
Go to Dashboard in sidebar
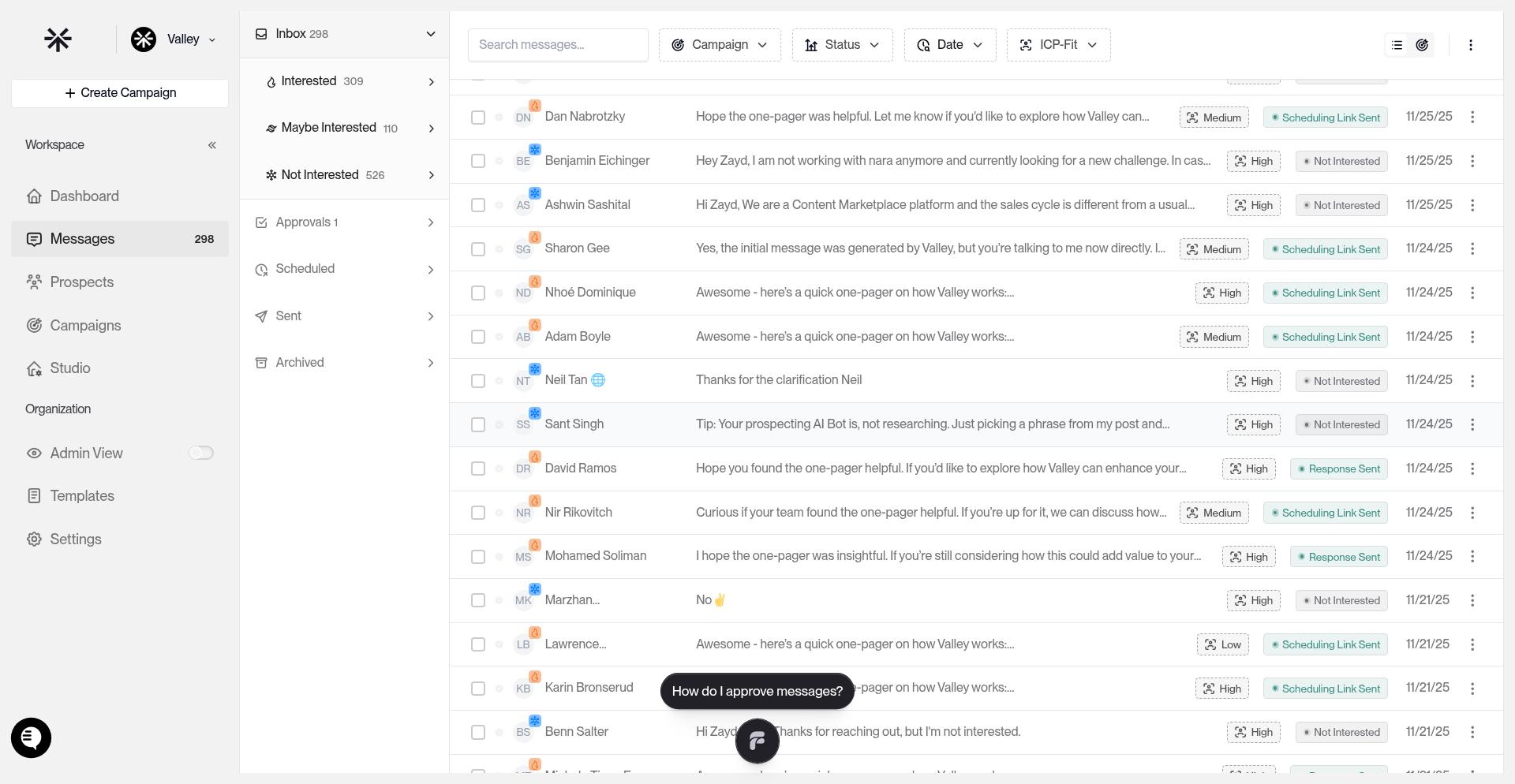120,196
